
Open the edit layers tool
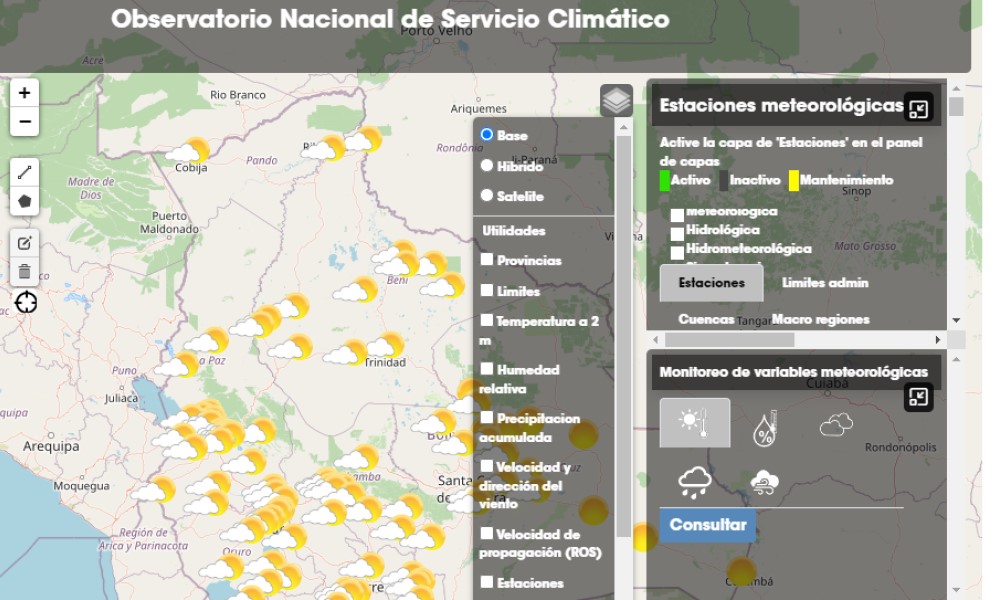[24, 243]
